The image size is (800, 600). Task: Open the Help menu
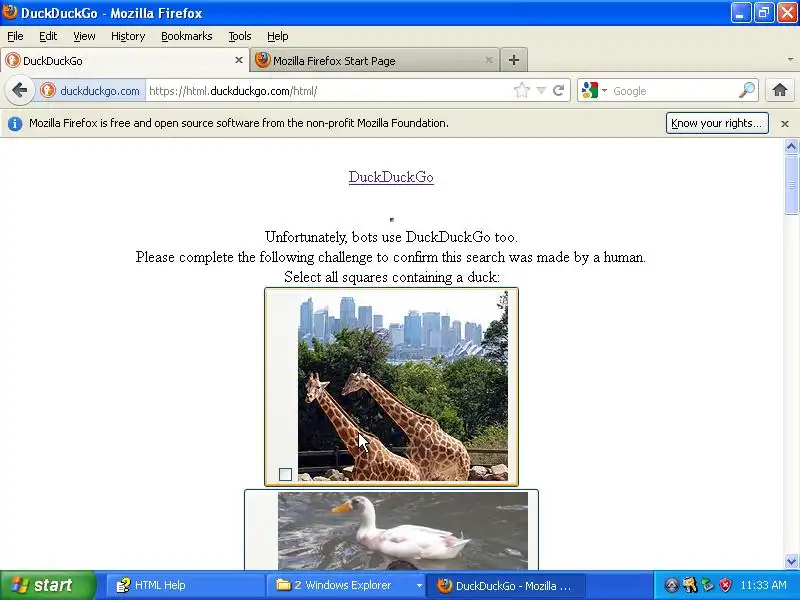(x=278, y=36)
